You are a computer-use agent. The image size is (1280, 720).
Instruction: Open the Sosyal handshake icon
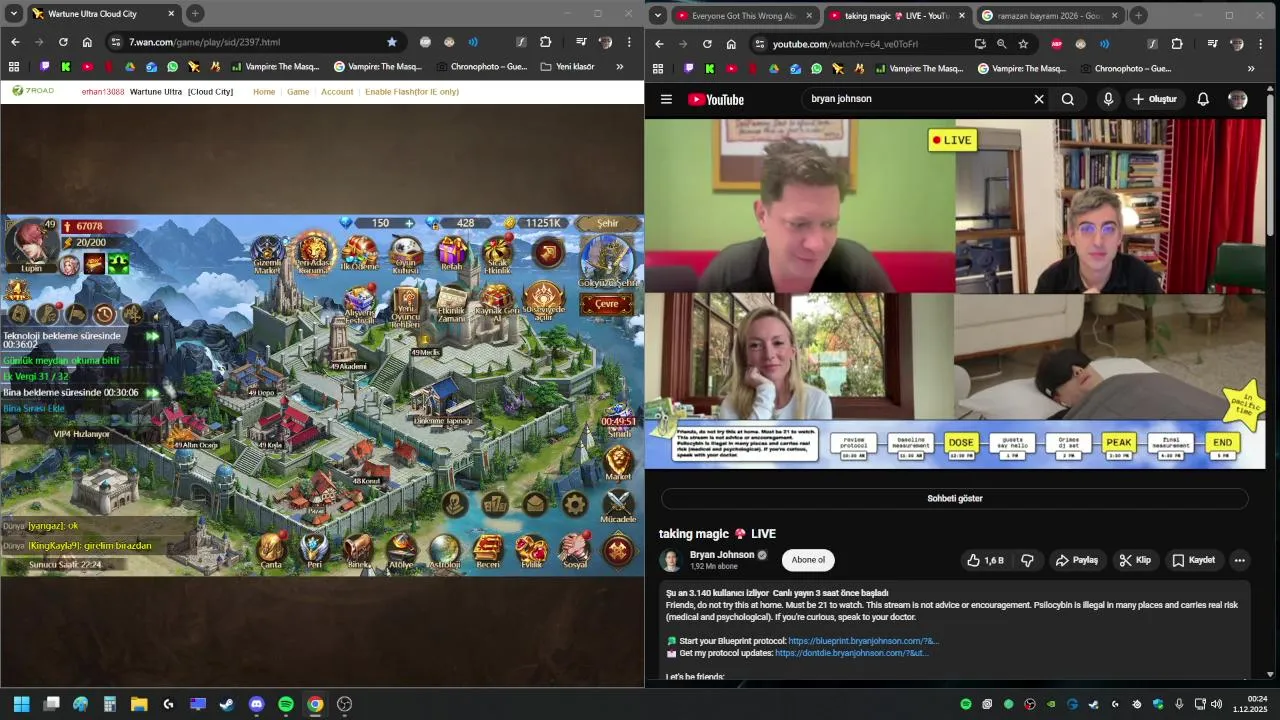pos(575,551)
